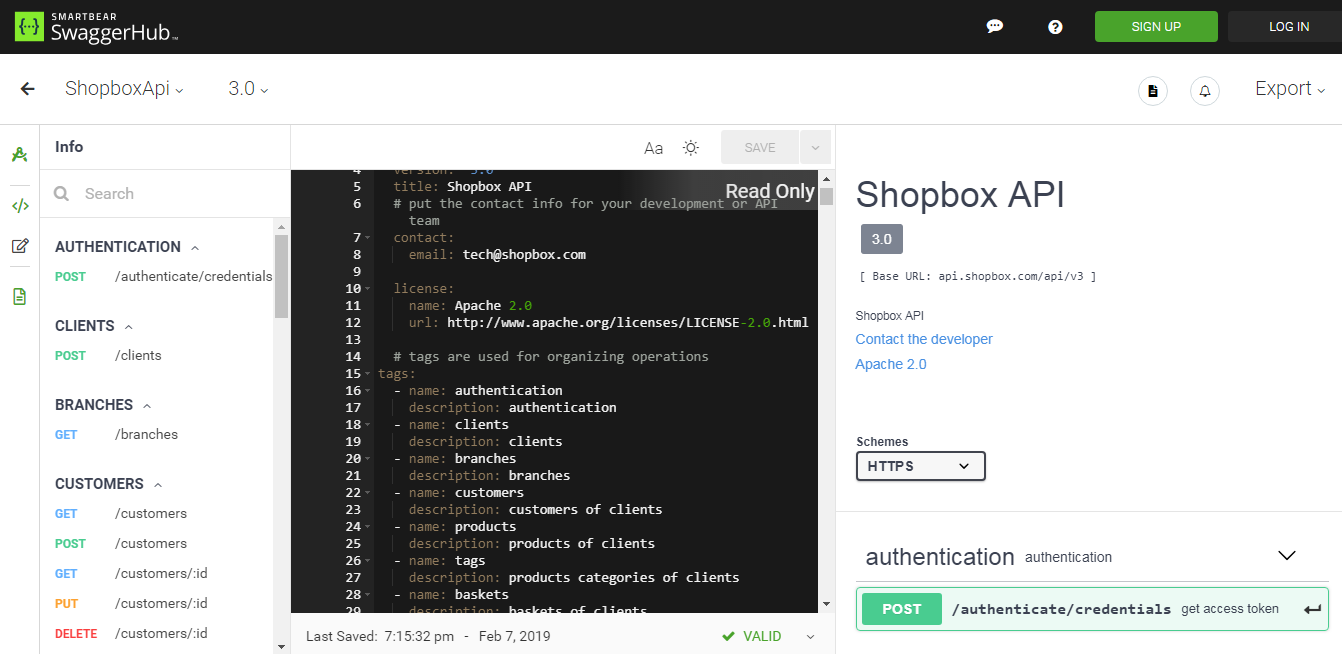The width and height of the screenshot is (1342, 654).
Task: Select GET /branches in sidebar
Action: point(116,434)
